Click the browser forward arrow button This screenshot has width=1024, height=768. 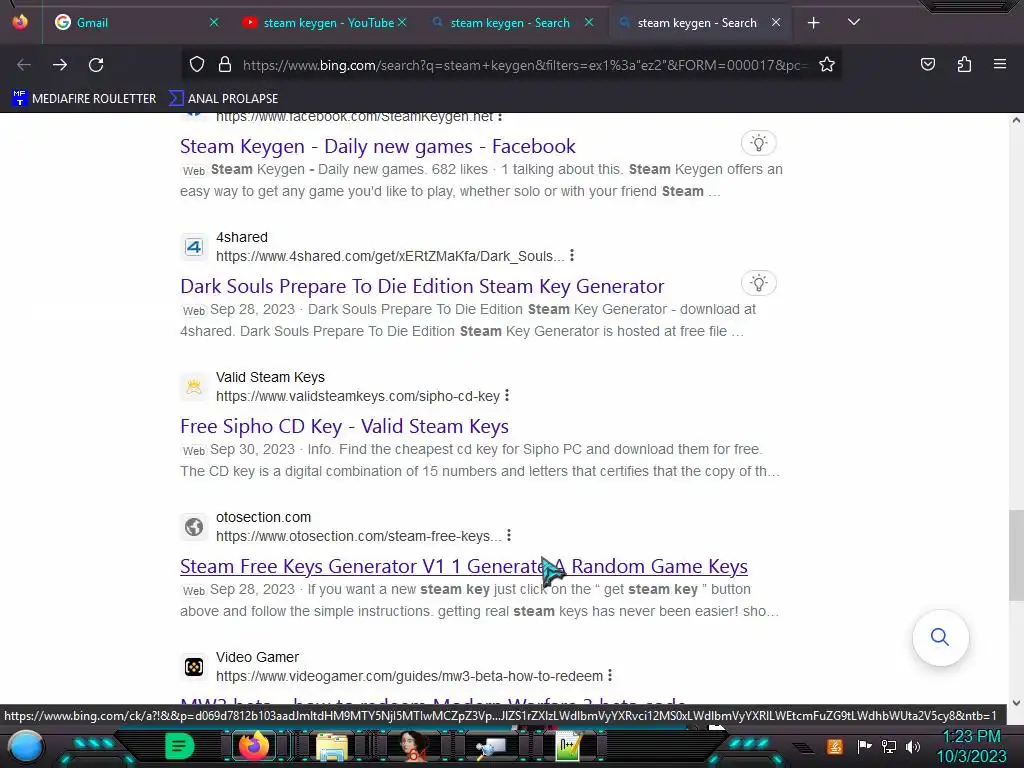pyautogui.click(x=60, y=65)
